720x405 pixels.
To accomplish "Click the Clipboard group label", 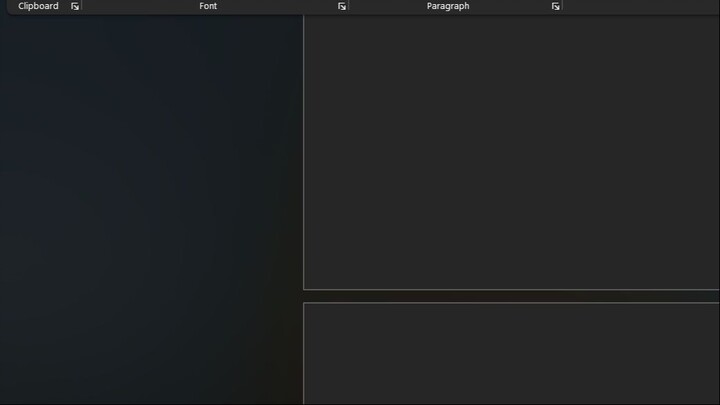I will pos(38,6).
